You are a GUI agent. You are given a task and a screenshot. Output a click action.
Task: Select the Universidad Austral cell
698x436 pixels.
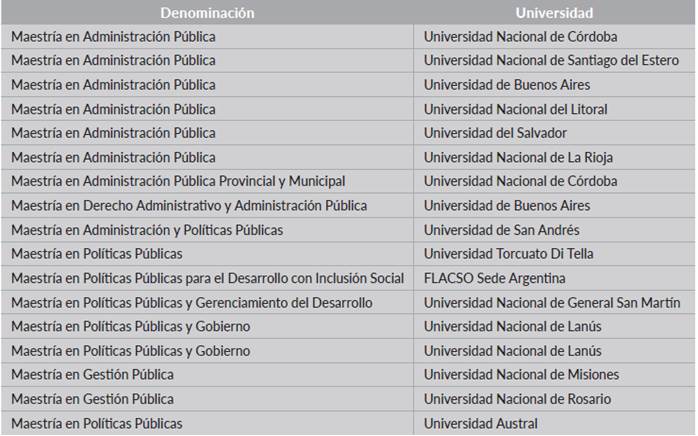point(480,423)
